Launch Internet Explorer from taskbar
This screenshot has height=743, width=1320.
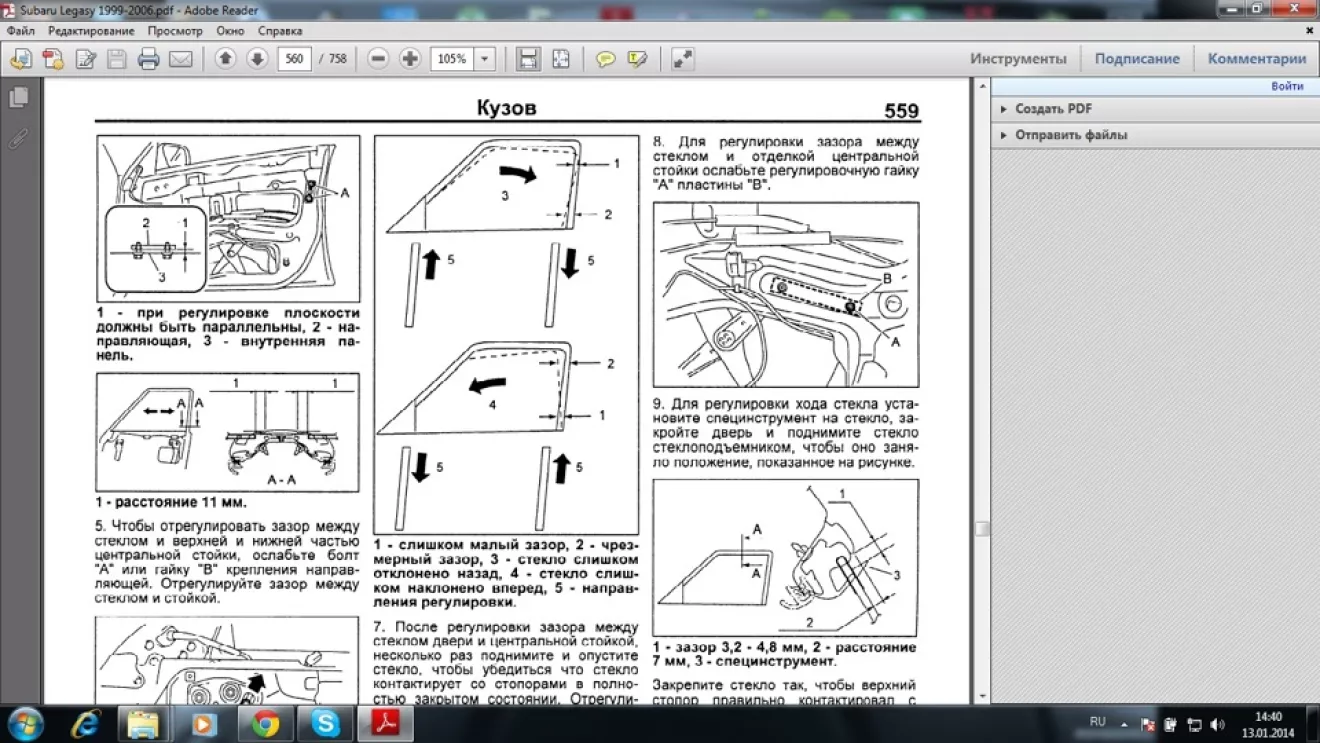click(84, 723)
